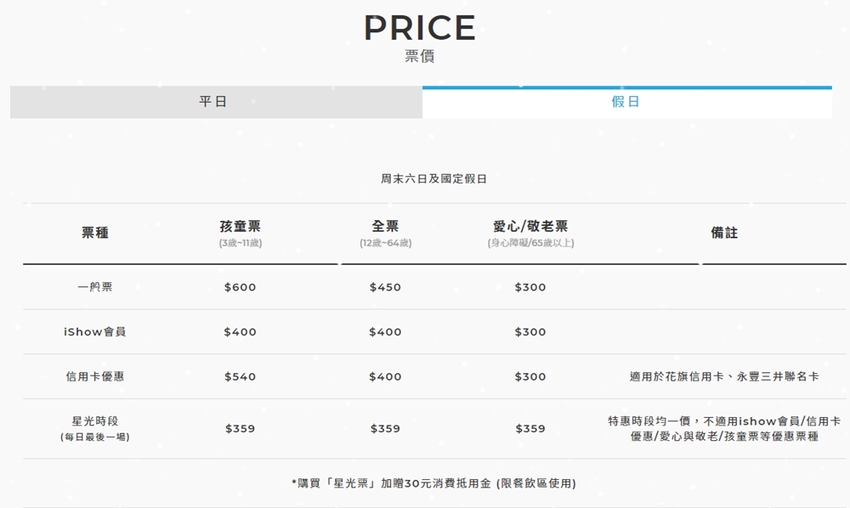The width and height of the screenshot is (850, 508).
Task: Click the 愛心/敬老票 column header
Action: coord(530,227)
